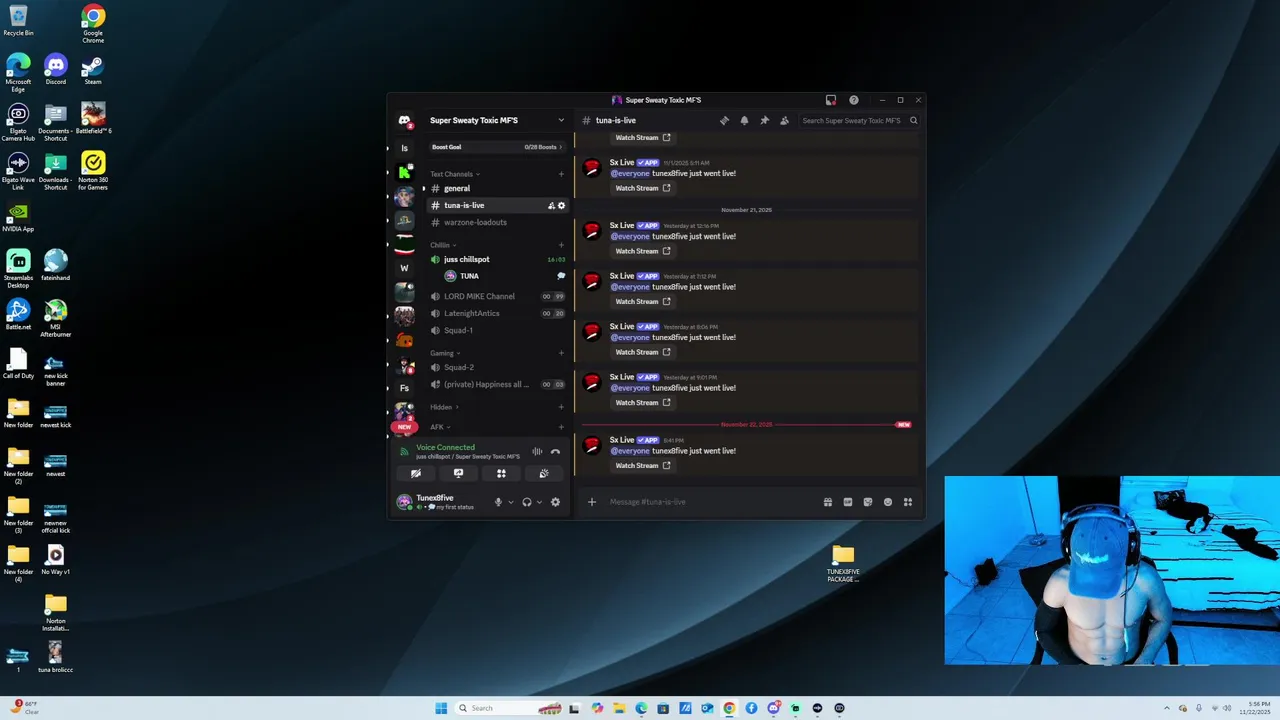1280x720 pixels.
Task: Open Windows Start menu on taskbar
Action: click(441, 708)
